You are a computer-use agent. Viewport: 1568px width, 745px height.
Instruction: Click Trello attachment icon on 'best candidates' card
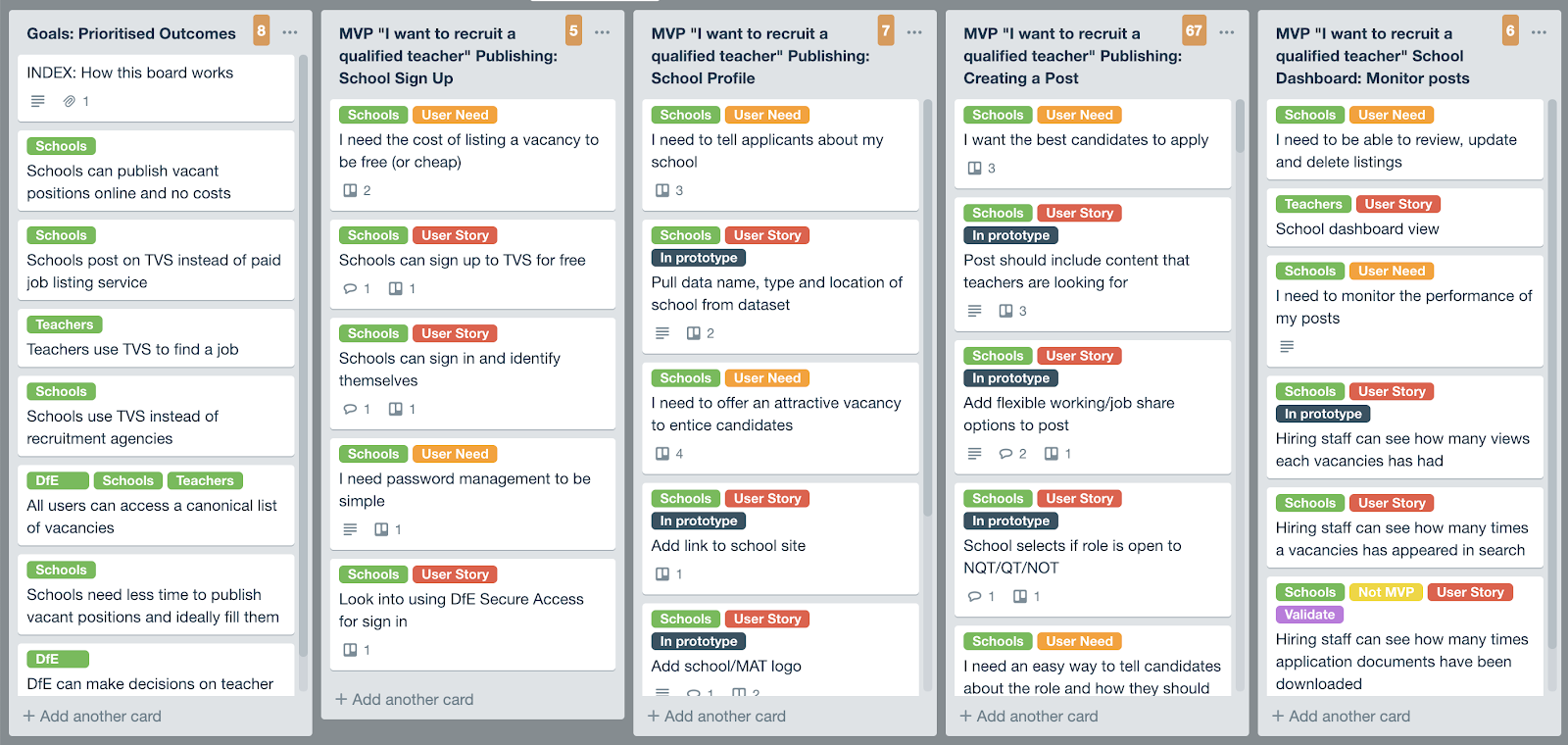point(974,168)
